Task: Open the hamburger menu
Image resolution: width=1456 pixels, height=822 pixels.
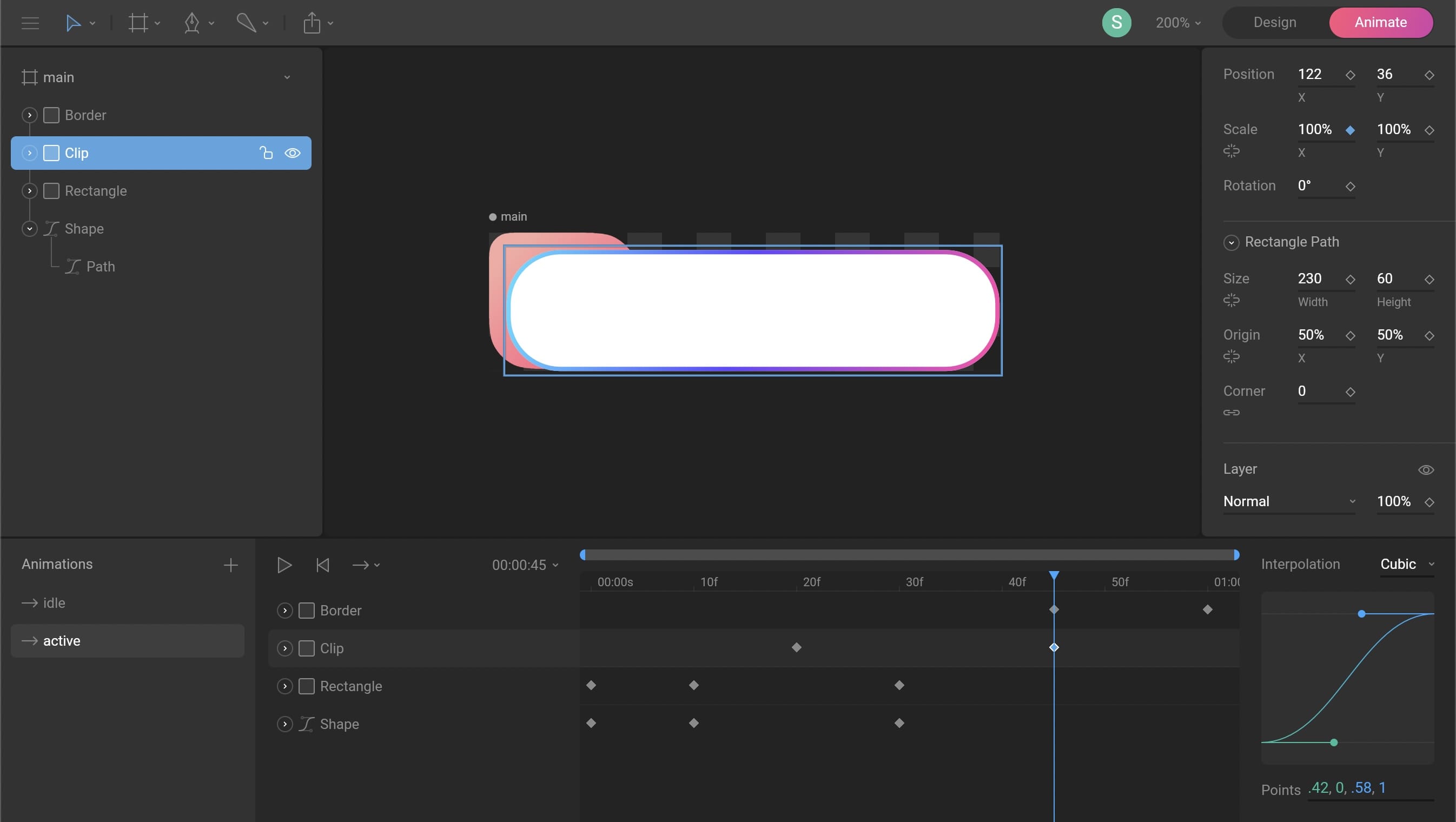Action: [30, 23]
